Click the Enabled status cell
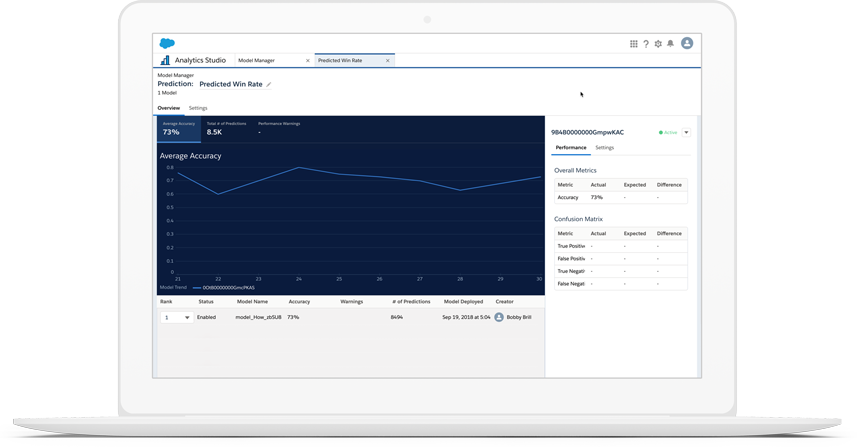Image resolution: width=857 pixels, height=447 pixels. point(206,317)
